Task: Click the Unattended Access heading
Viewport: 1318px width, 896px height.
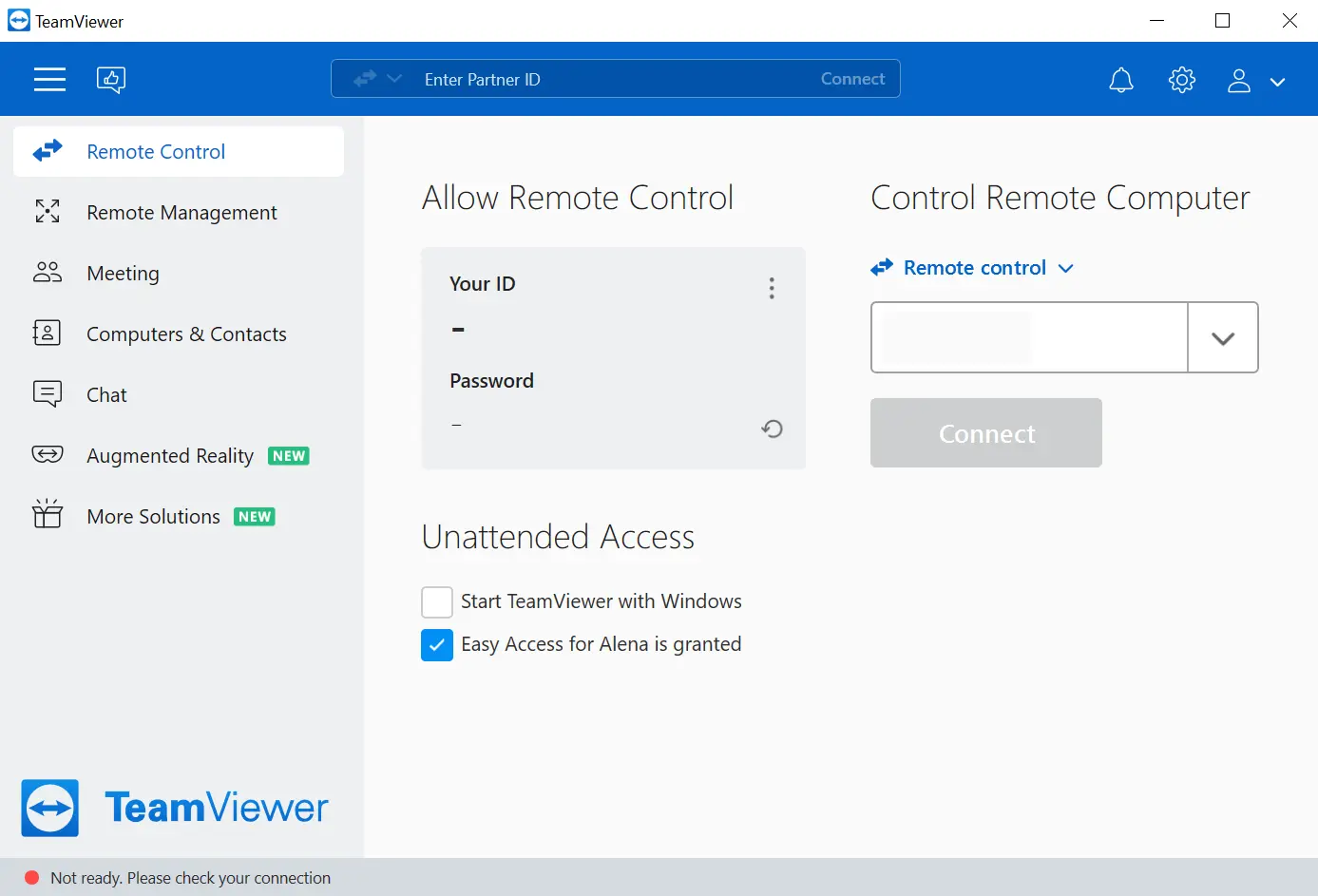Action: pyautogui.click(x=559, y=537)
